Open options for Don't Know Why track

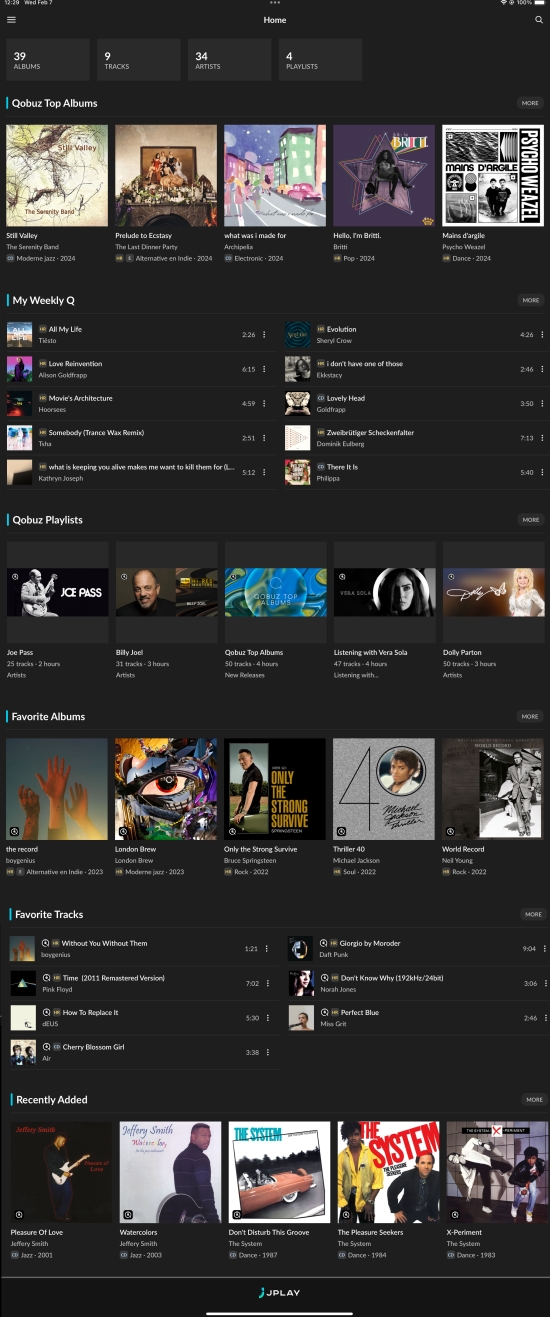(545, 983)
